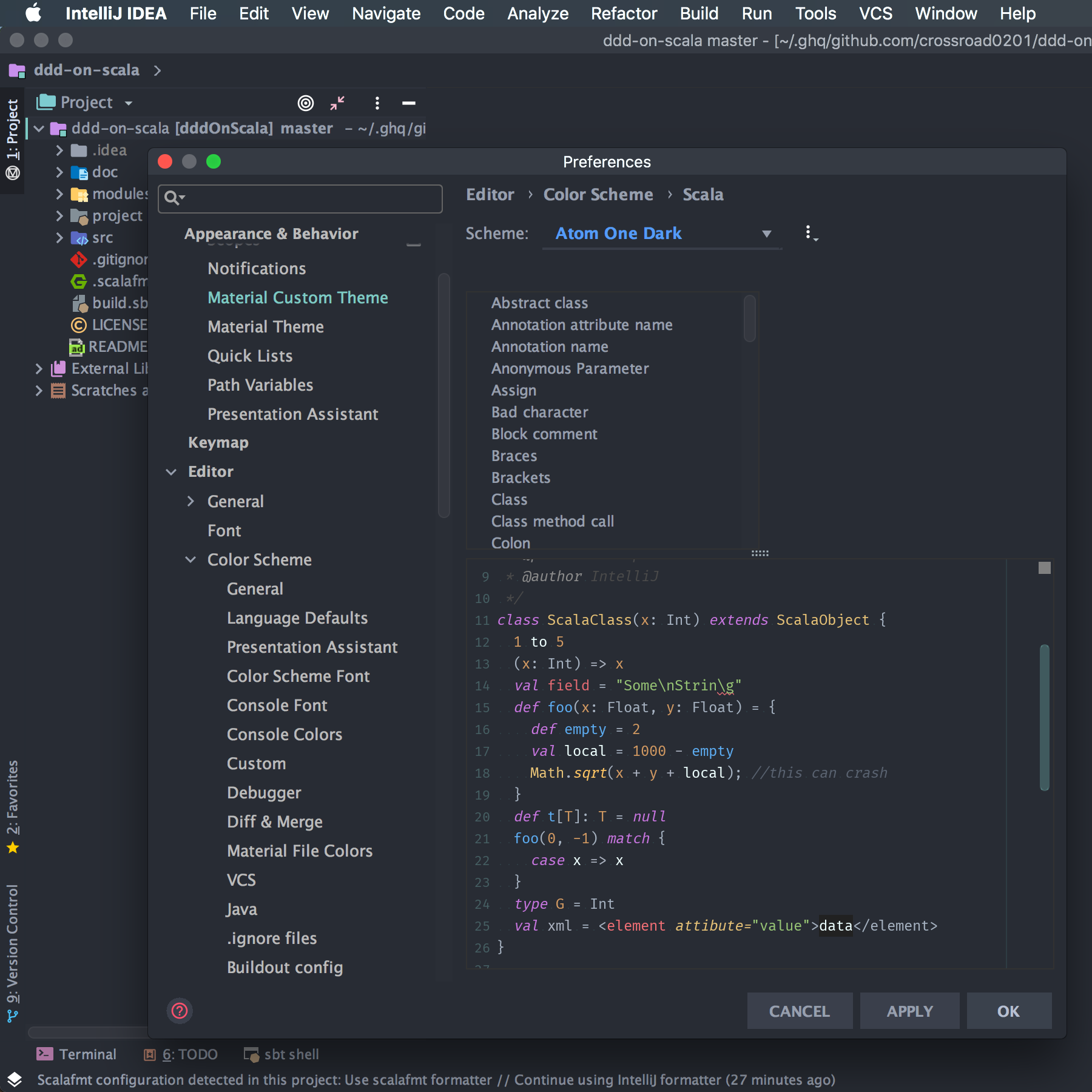1092x1092 pixels.
Task: Click the tool windows toggle icon in status bar
Action: pyautogui.click(x=15, y=1079)
